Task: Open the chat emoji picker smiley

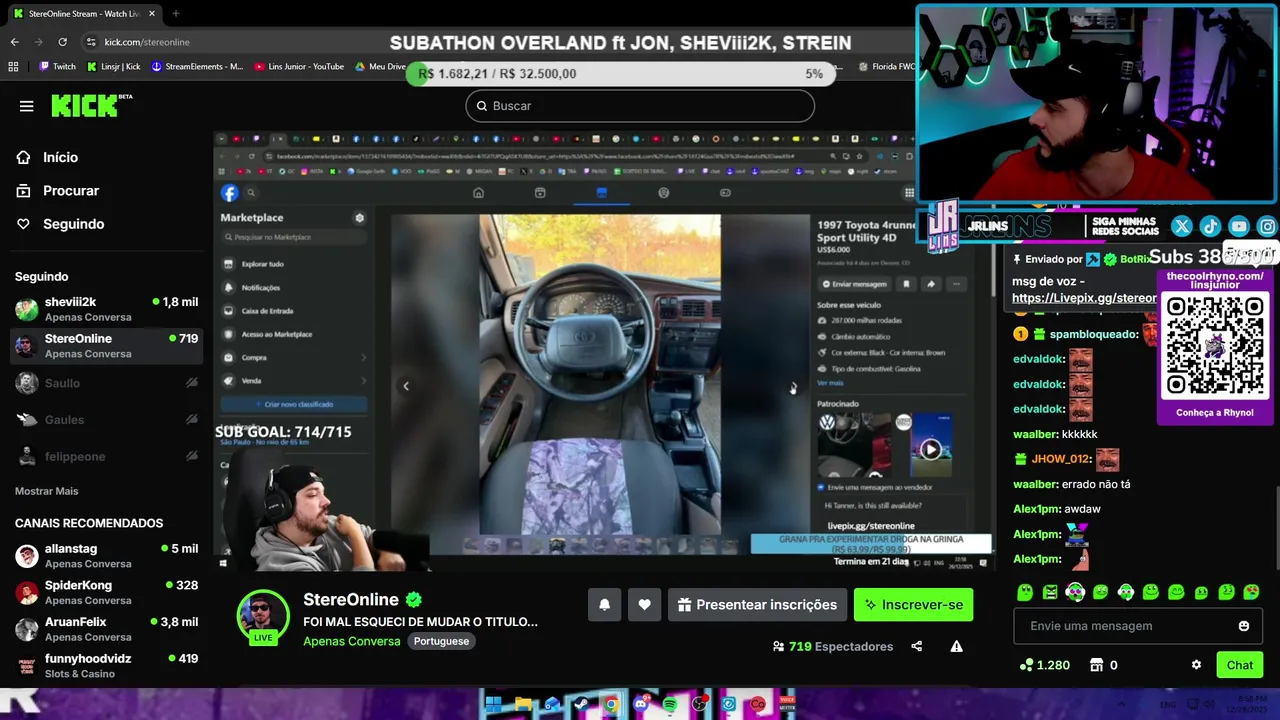Action: (1244, 626)
